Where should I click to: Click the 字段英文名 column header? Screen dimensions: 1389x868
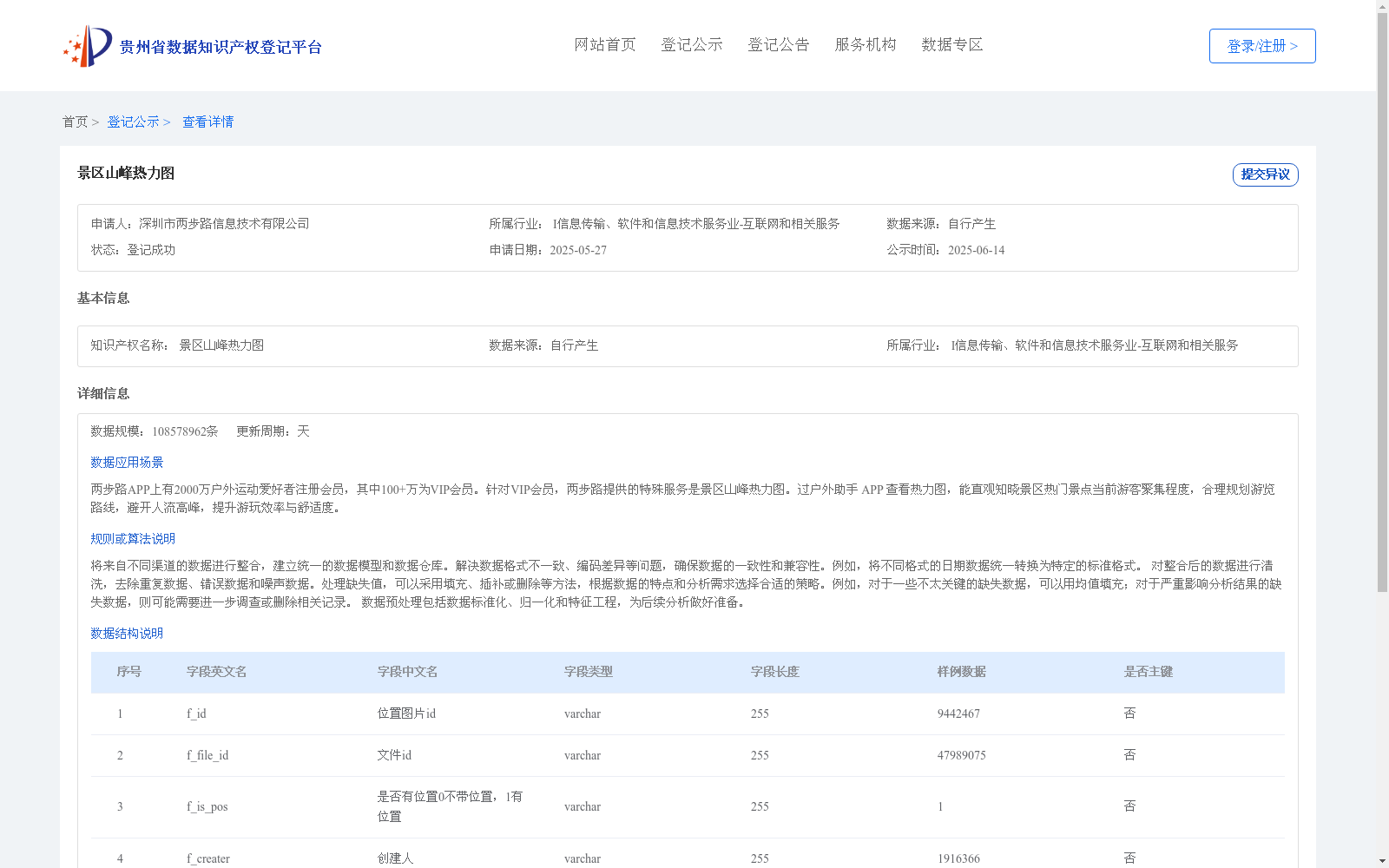[x=217, y=672]
